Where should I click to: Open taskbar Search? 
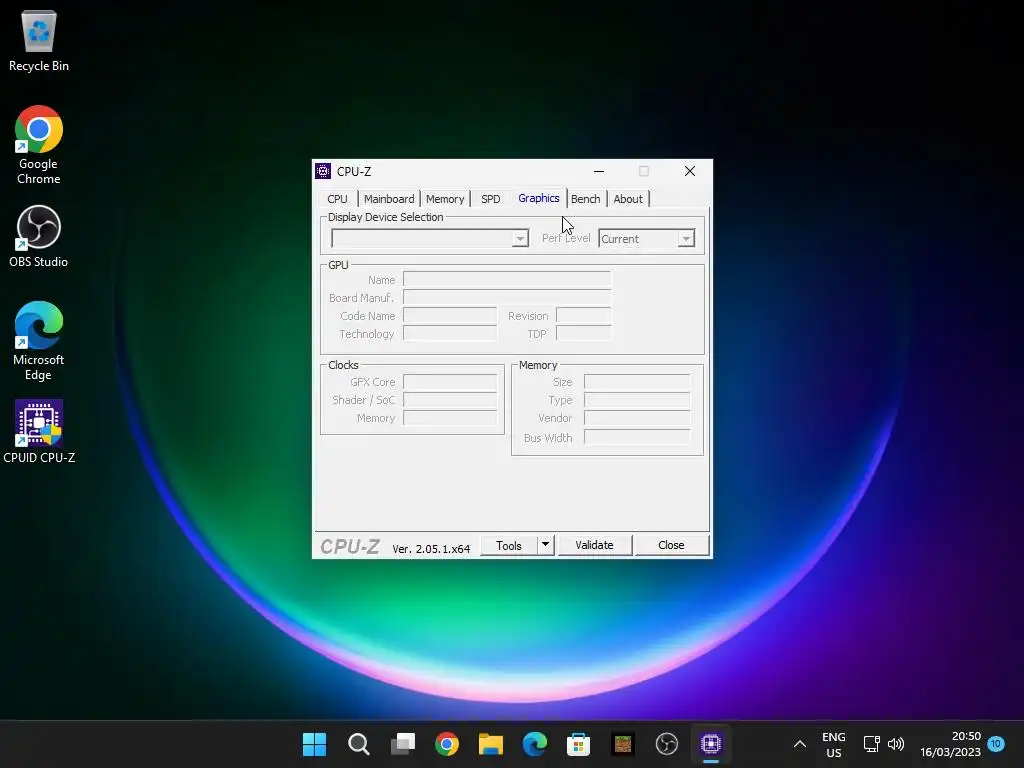359,744
